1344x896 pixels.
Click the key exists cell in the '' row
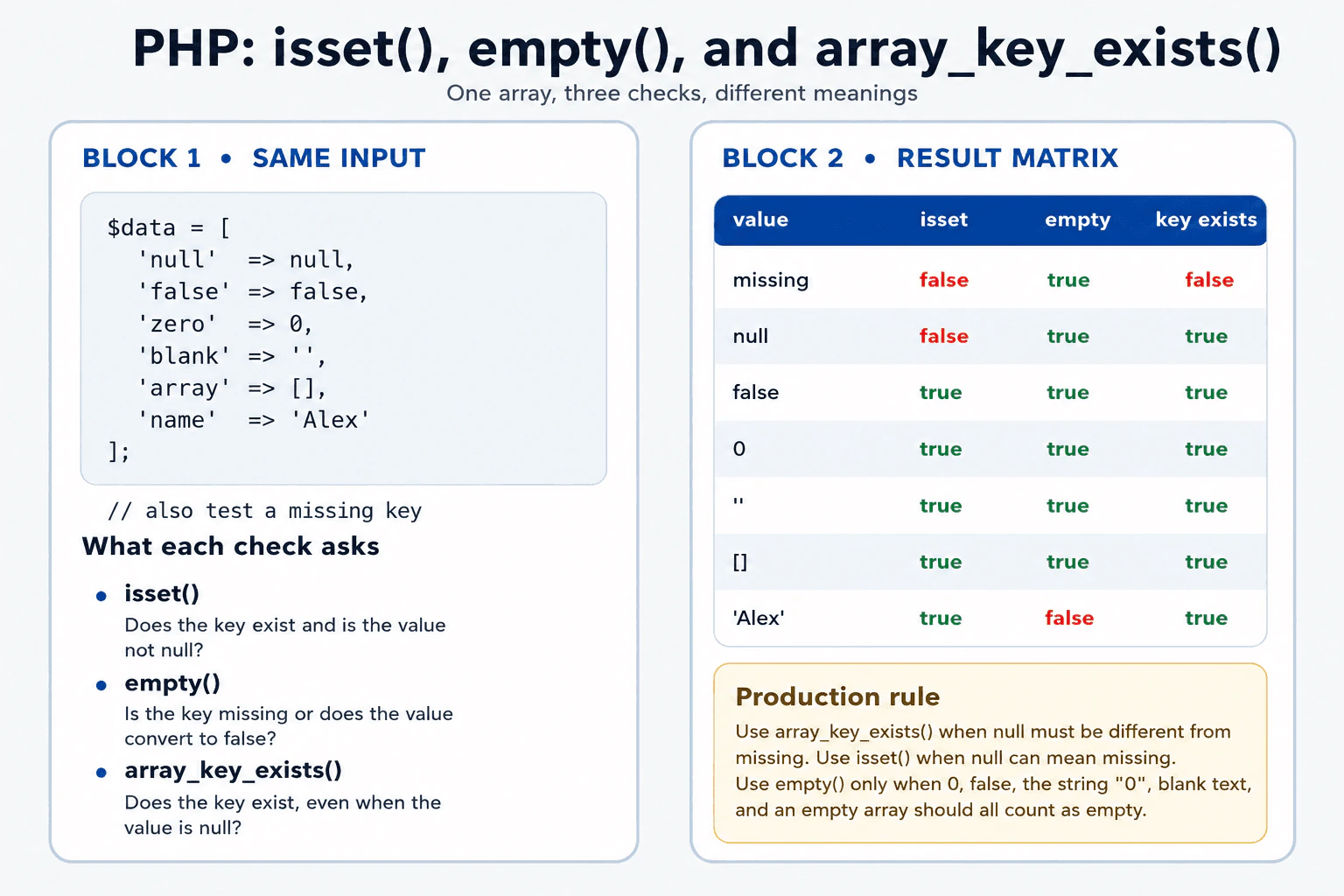pos(1207,506)
